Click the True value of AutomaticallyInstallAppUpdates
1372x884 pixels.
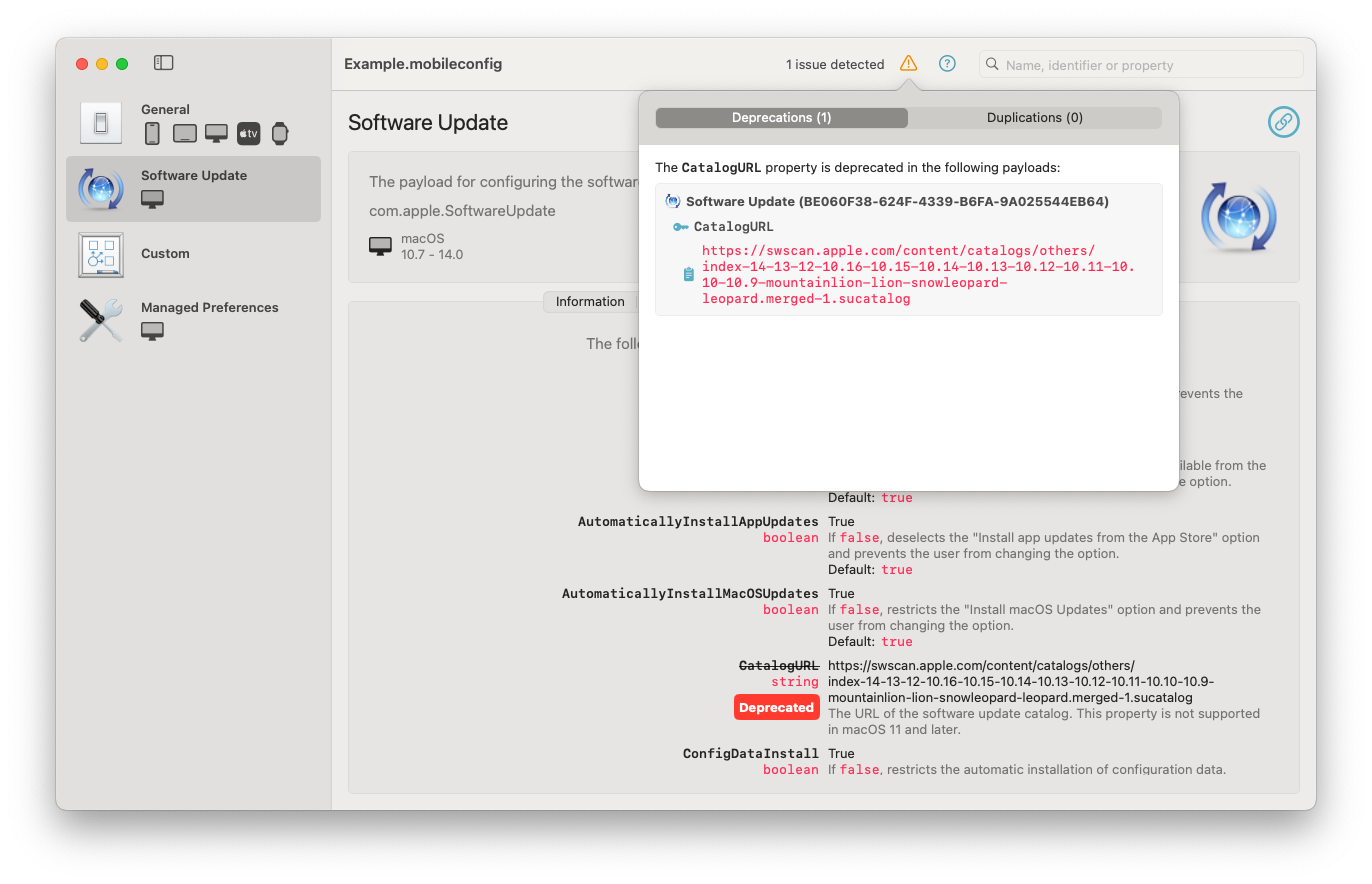841,522
